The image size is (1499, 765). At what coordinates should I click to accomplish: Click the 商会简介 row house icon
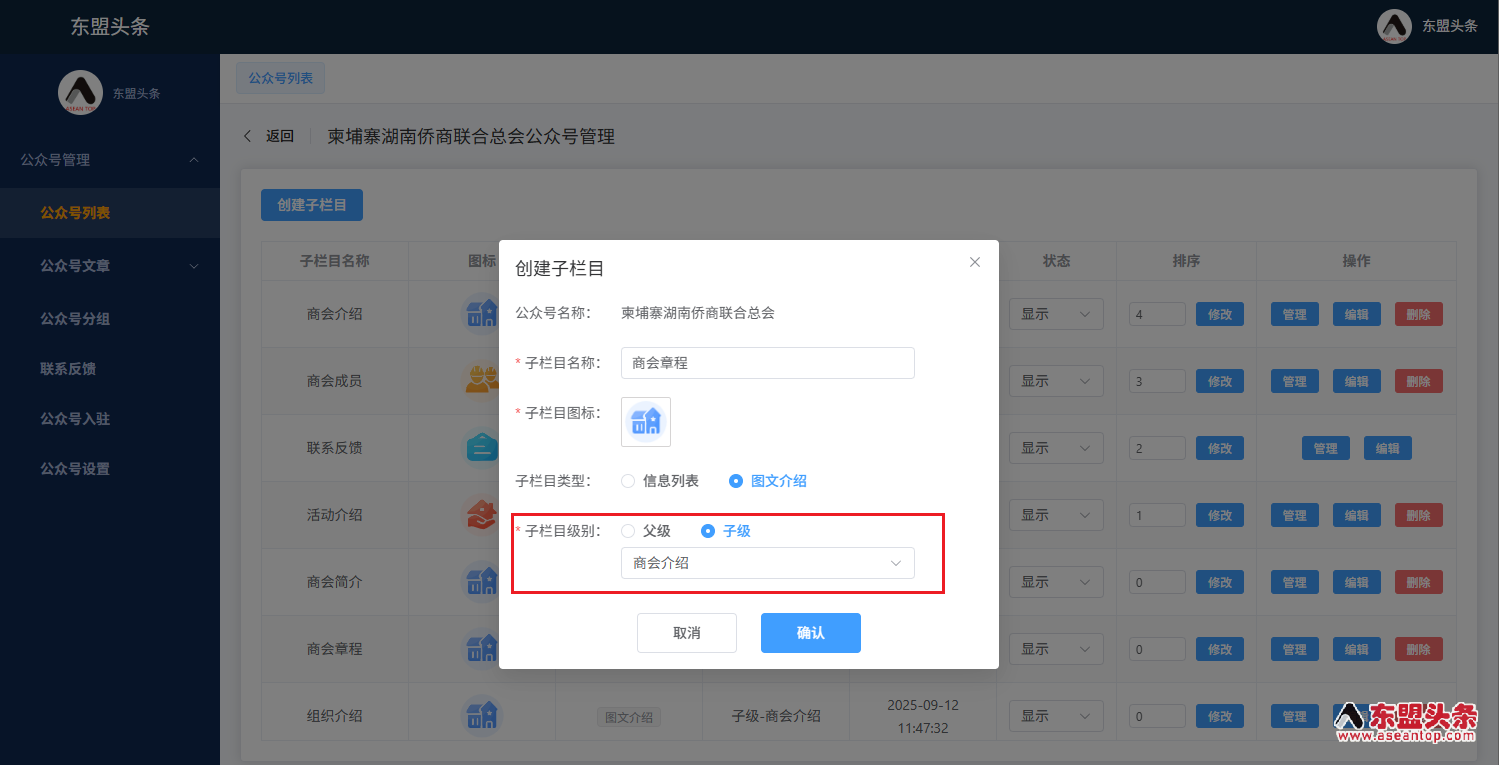(481, 582)
